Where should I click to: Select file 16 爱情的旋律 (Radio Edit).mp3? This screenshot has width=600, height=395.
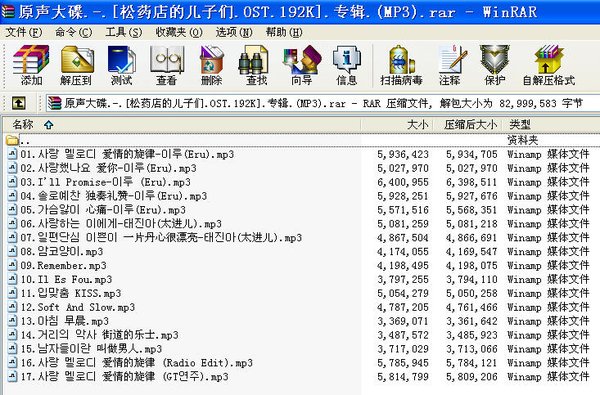coord(136,362)
